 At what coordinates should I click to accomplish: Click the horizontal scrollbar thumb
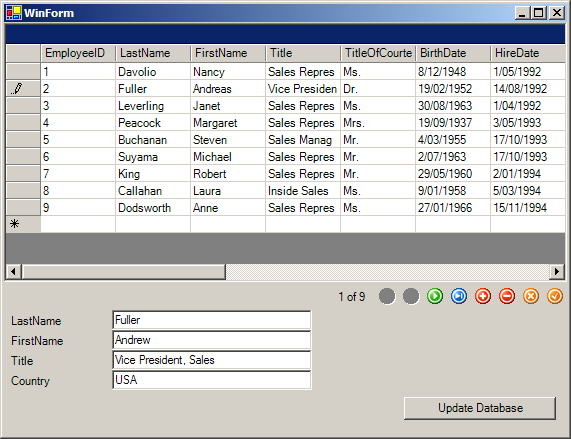click(123, 272)
